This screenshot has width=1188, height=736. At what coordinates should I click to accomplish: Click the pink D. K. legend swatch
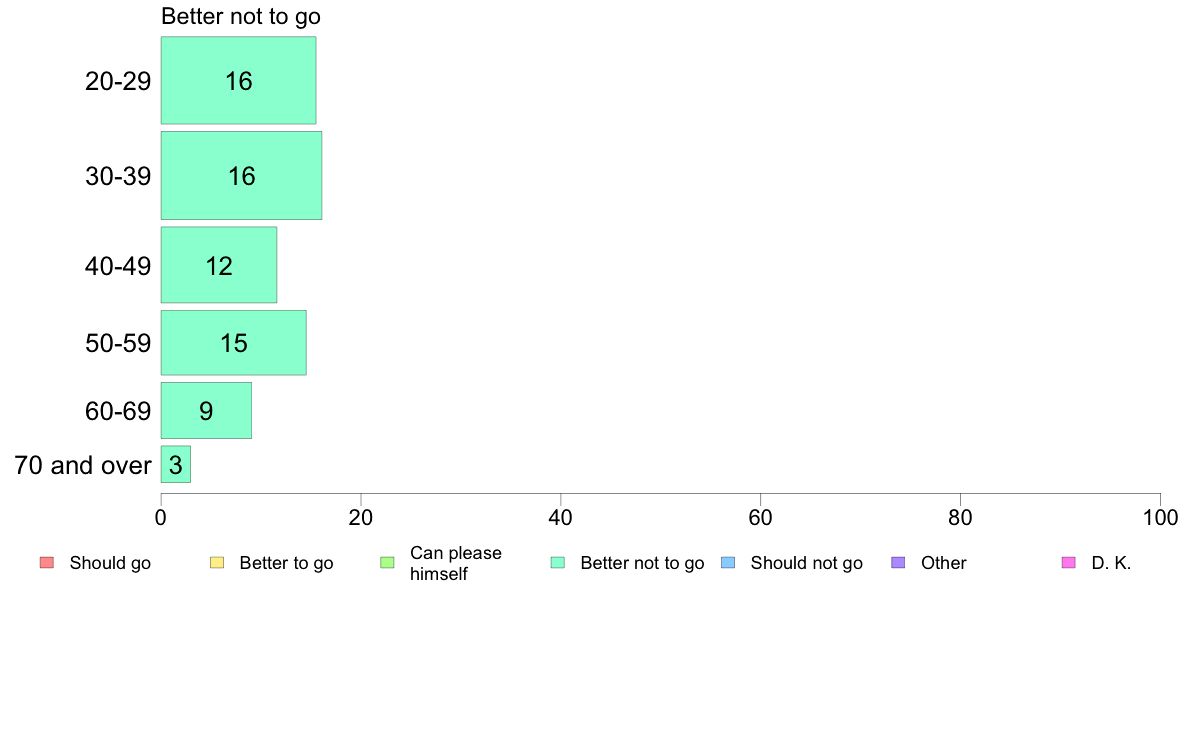click(x=1069, y=562)
